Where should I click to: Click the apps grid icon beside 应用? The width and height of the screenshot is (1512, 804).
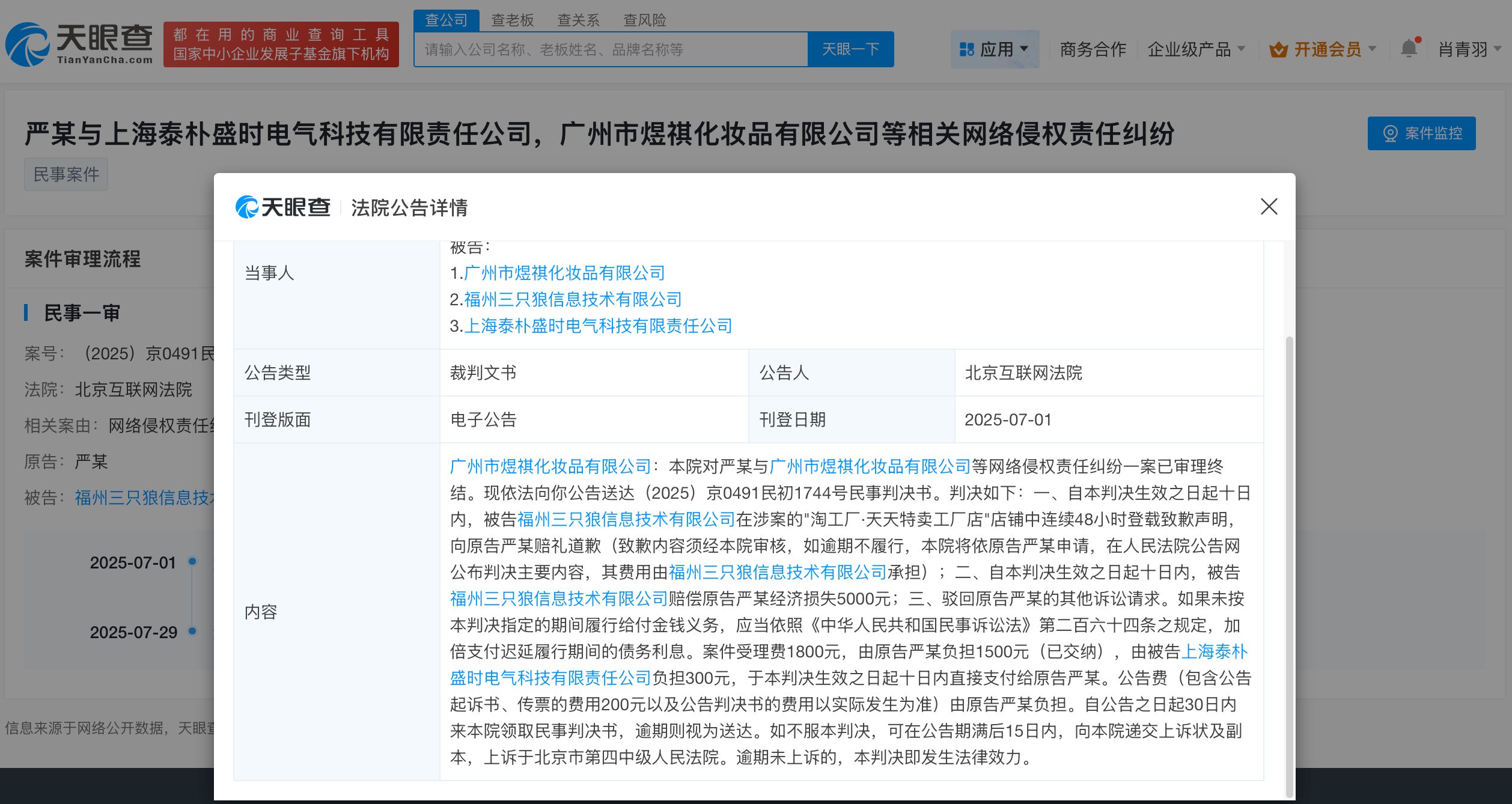click(x=967, y=49)
